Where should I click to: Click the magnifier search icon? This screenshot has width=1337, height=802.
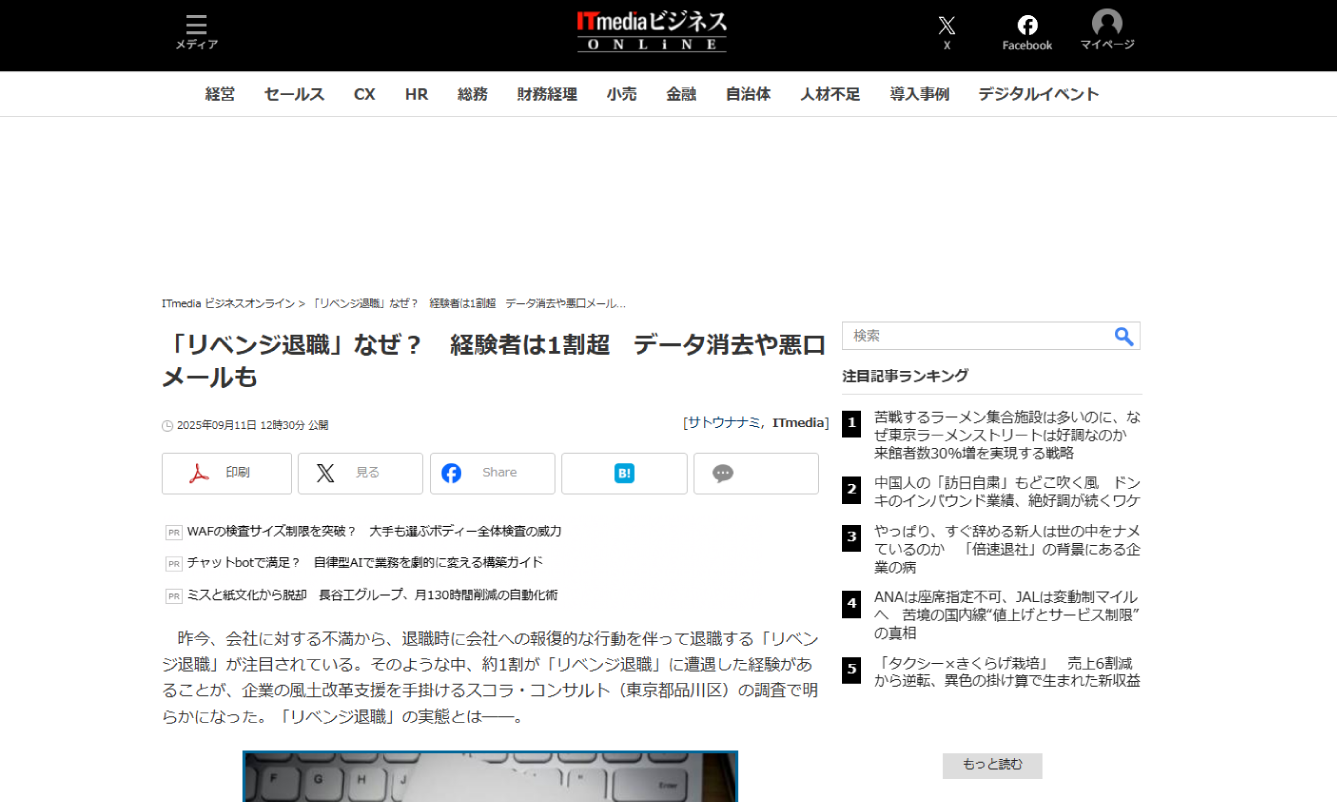click(x=1124, y=336)
